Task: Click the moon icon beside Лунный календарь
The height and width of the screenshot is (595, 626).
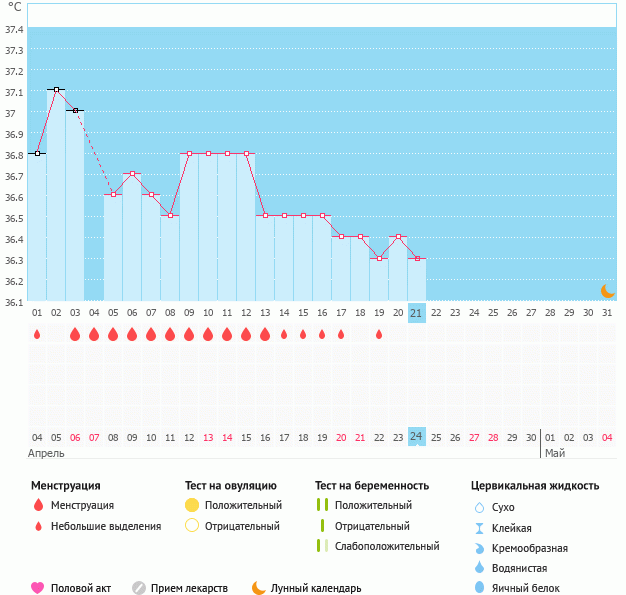Action: [x=259, y=588]
